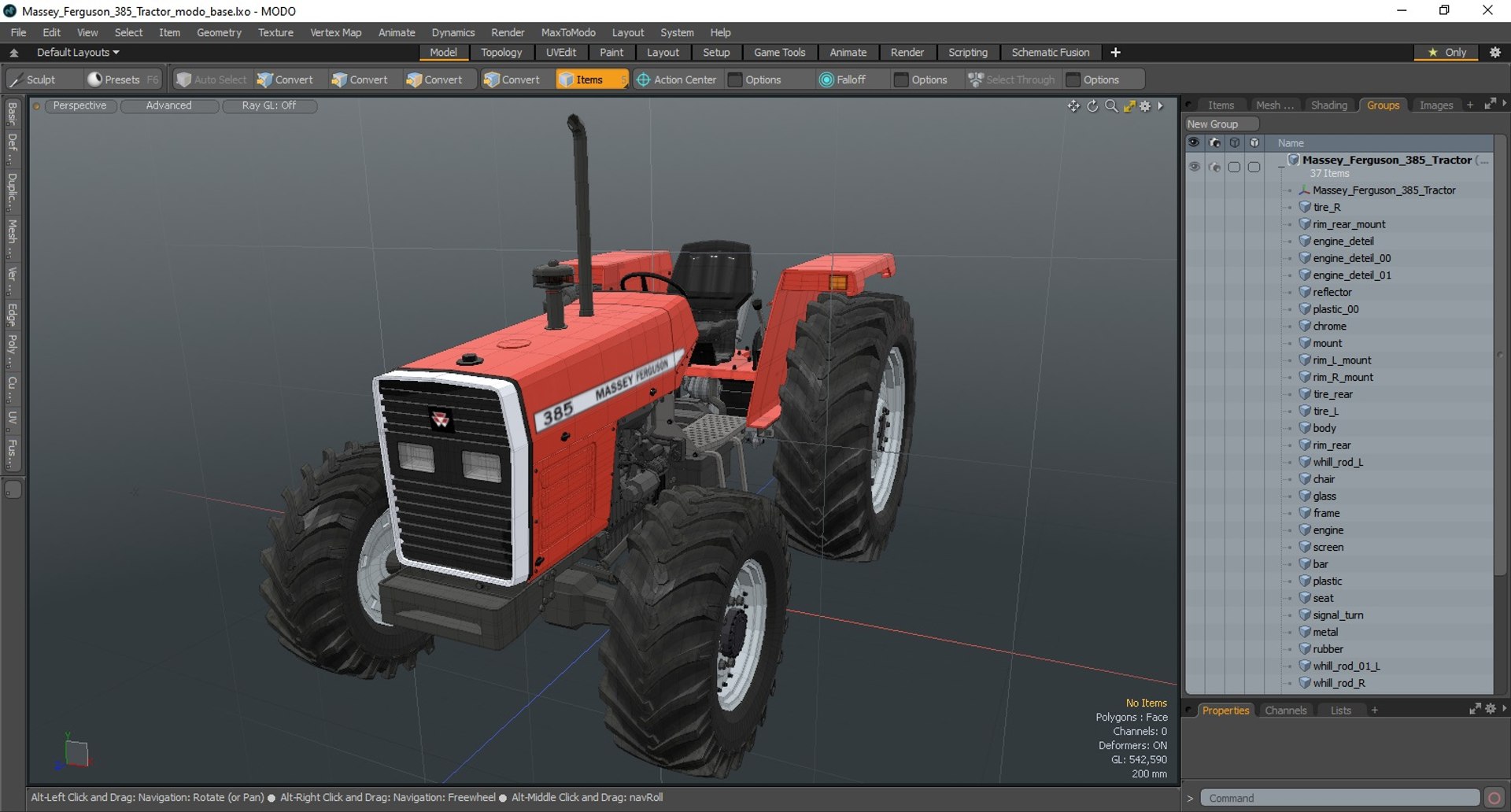Open the MaxToModo menu
This screenshot has width=1511, height=812.
(x=568, y=32)
